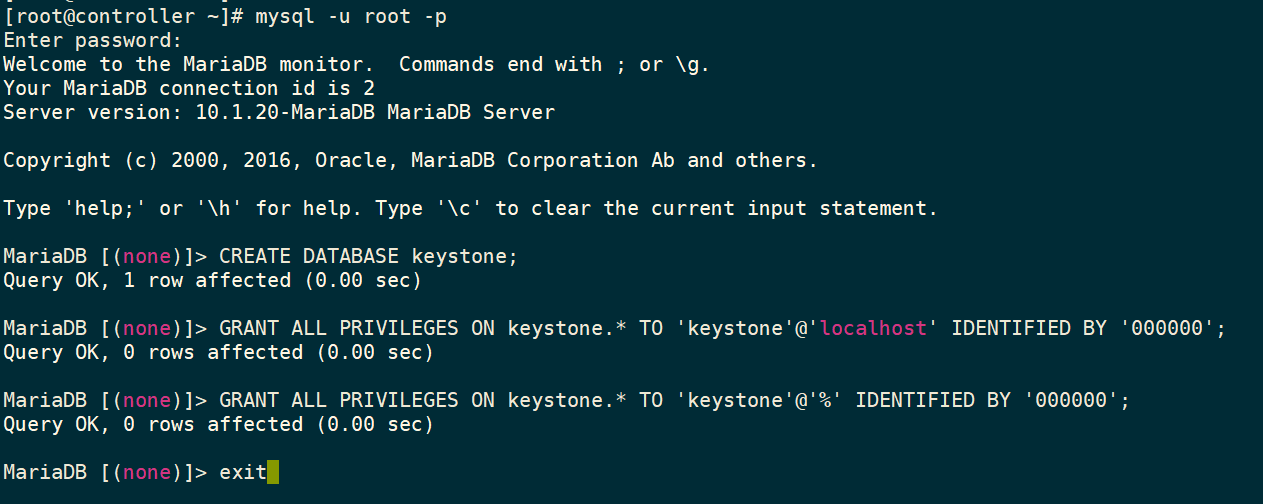The height and width of the screenshot is (504, 1263).
Task: Click 'keystone.*' in the localhost GRANT statement
Action: 567,328
